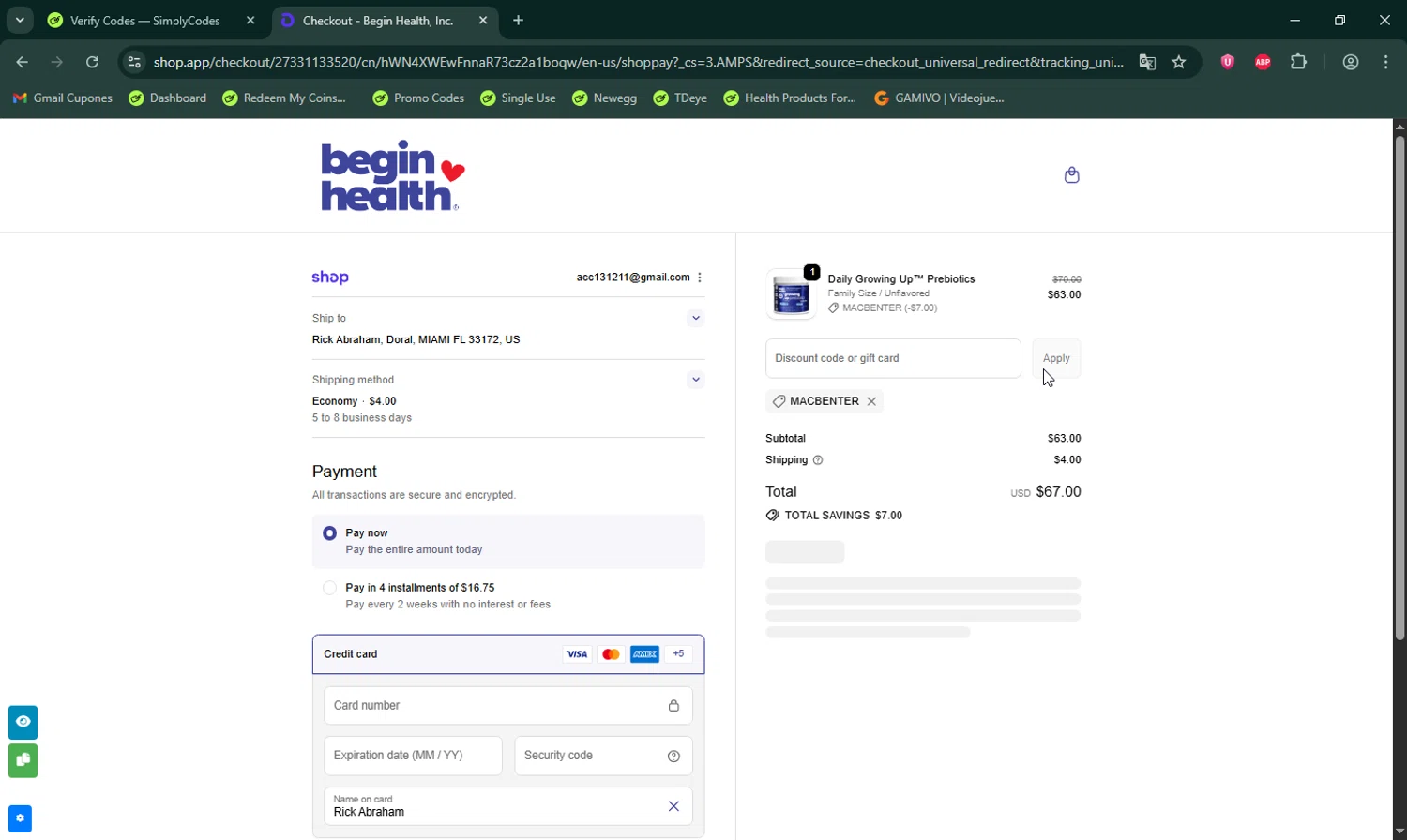Open the TDeye bookmark
This screenshot has height=840, width=1407.
tap(680, 97)
